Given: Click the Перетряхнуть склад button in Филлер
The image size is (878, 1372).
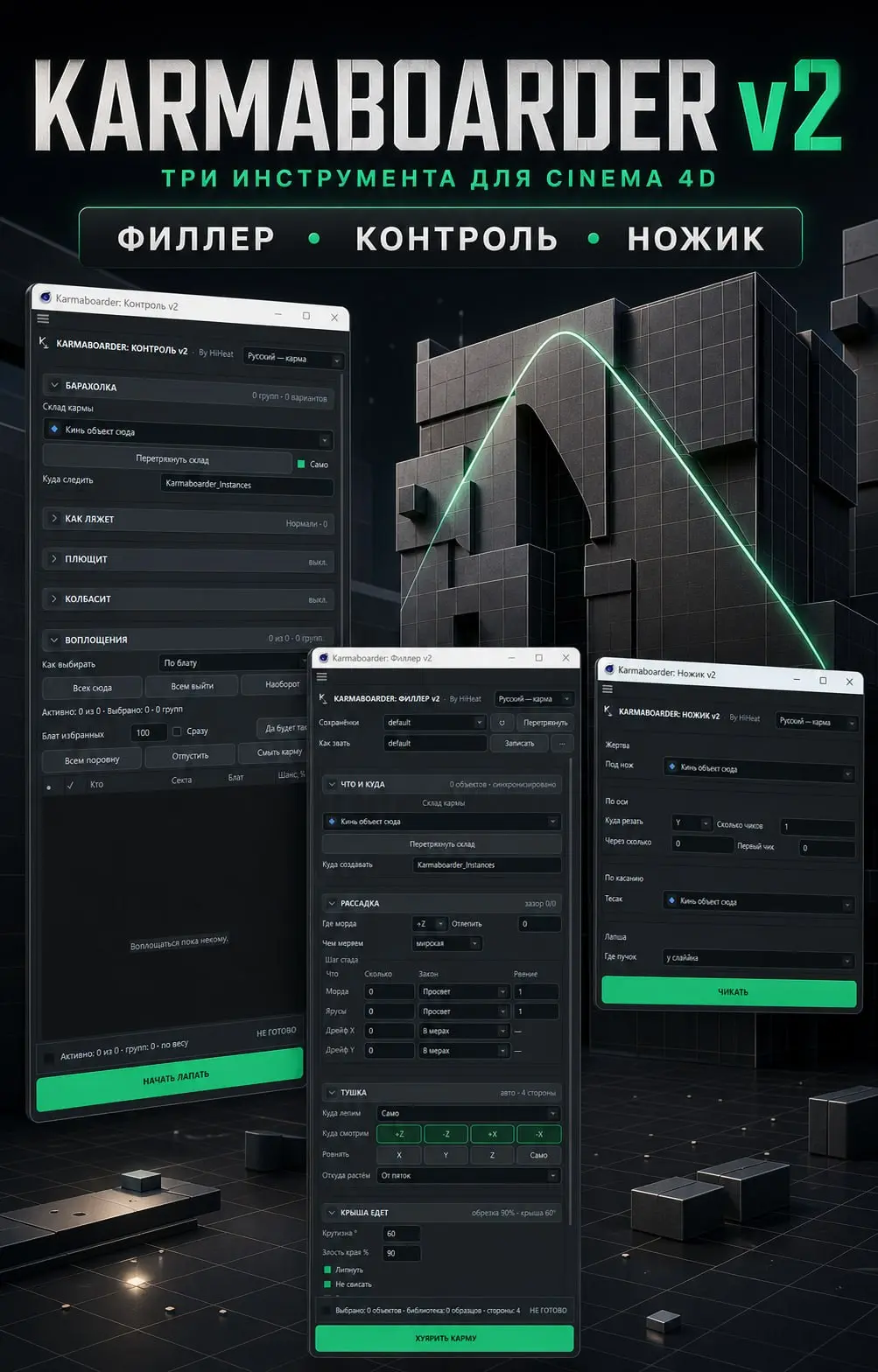Looking at the screenshot, I should tap(442, 844).
